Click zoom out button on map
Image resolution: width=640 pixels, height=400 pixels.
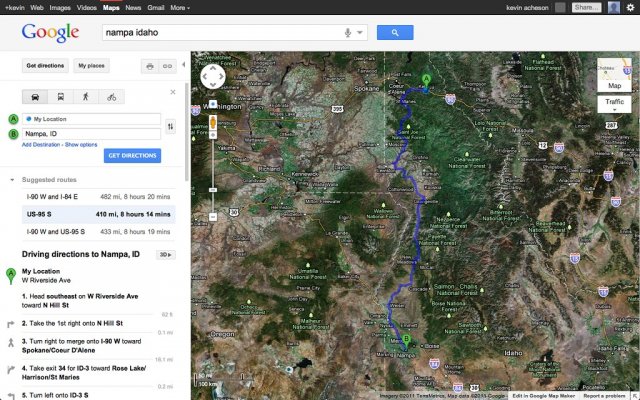click(x=213, y=217)
